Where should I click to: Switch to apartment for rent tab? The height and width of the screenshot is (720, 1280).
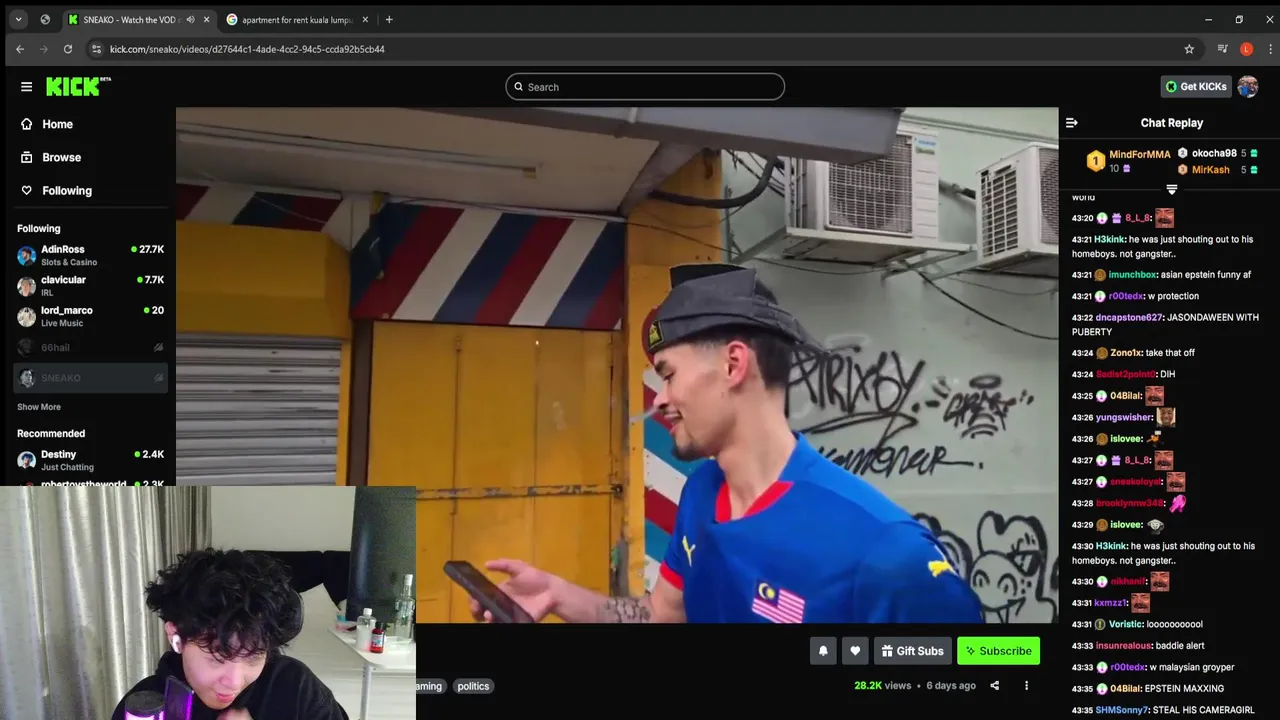click(x=297, y=19)
